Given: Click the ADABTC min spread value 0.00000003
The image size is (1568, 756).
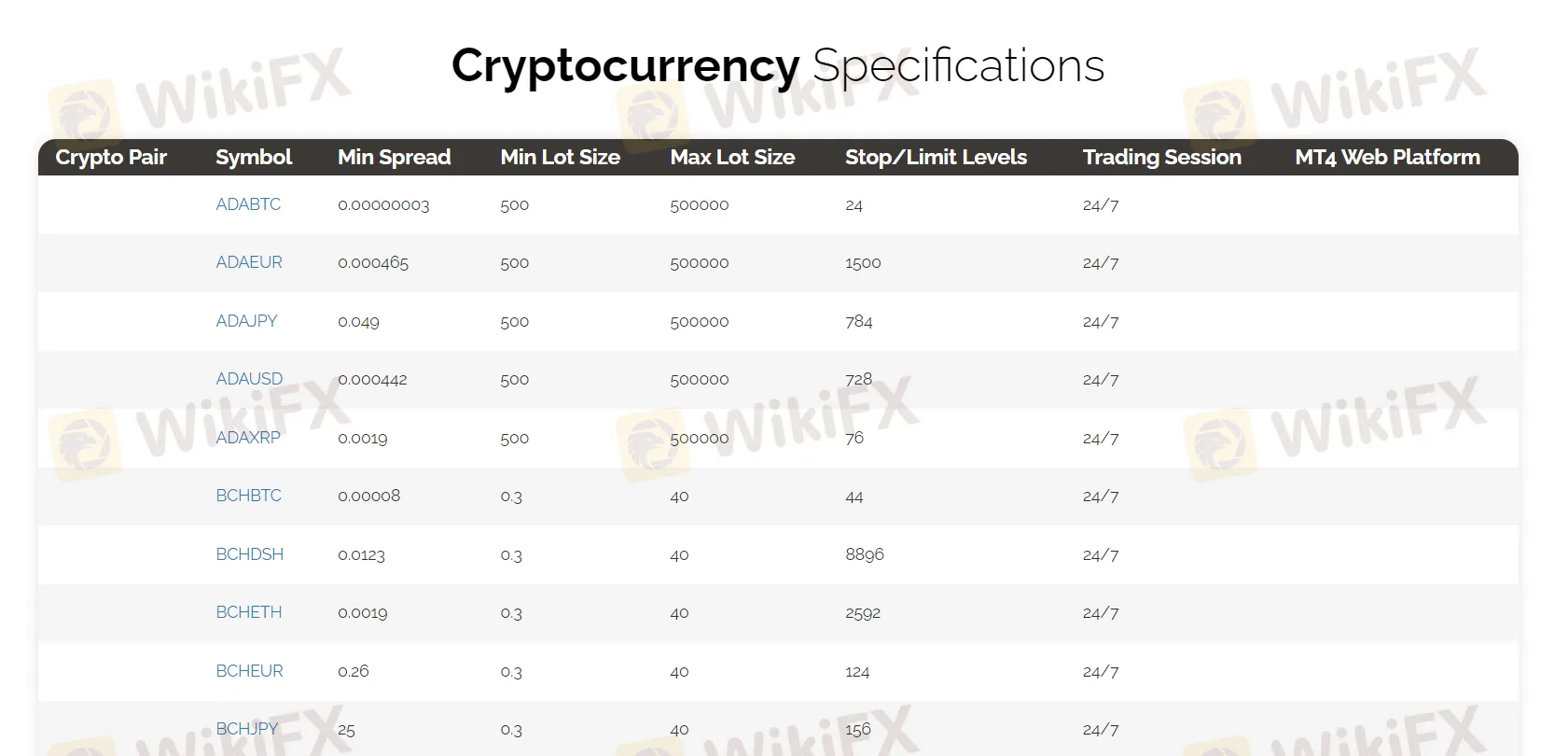Looking at the screenshot, I should coord(383,205).
